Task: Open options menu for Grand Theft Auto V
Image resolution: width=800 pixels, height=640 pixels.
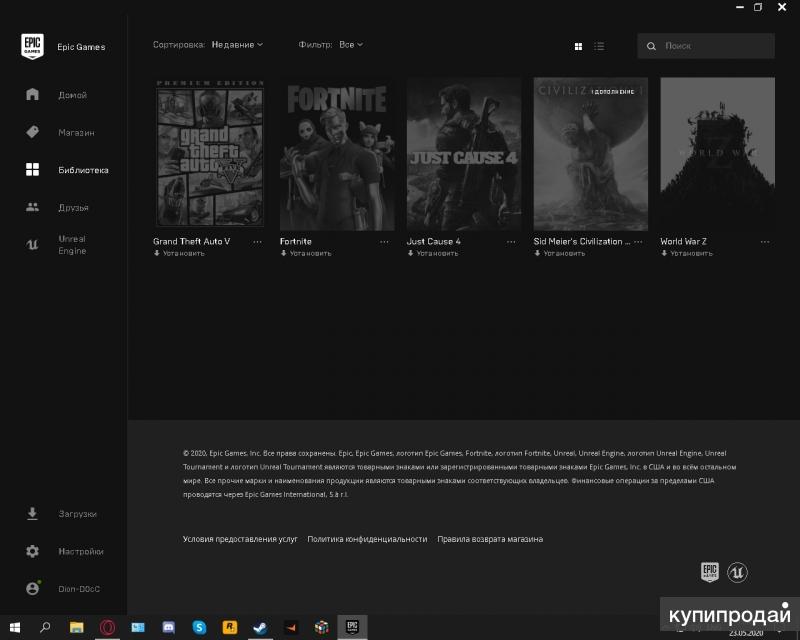Action: [x=257, y=242]
